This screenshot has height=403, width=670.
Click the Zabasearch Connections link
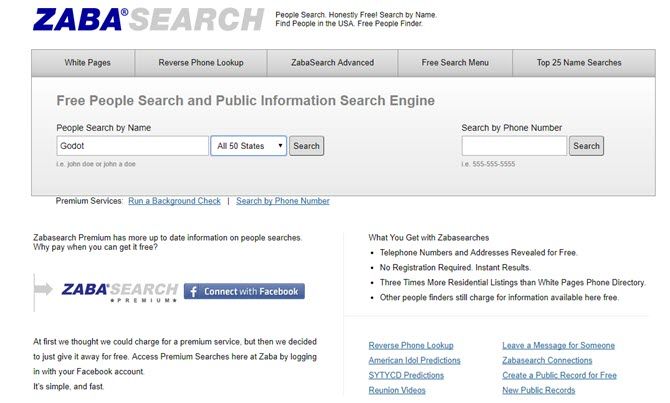click(x=547, y=360)
